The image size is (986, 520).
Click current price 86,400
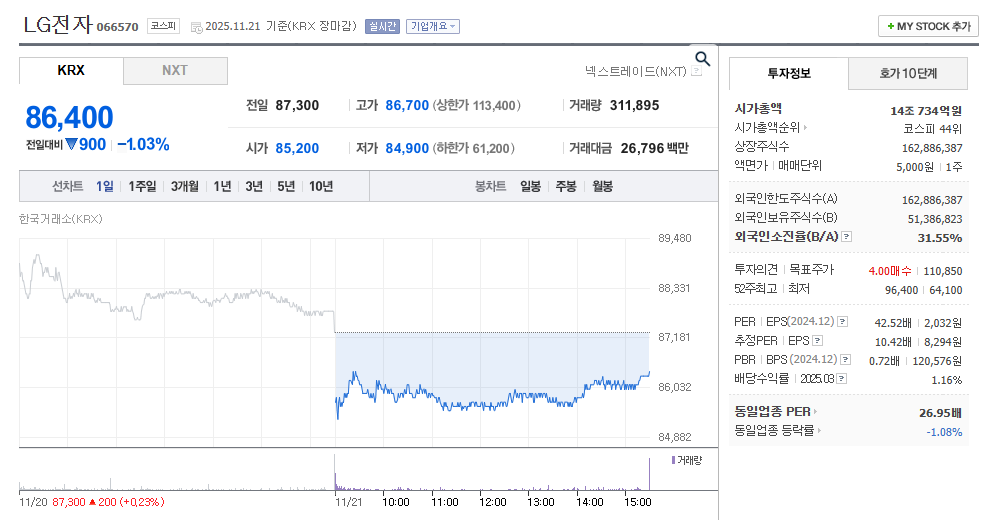pos(69,118)
